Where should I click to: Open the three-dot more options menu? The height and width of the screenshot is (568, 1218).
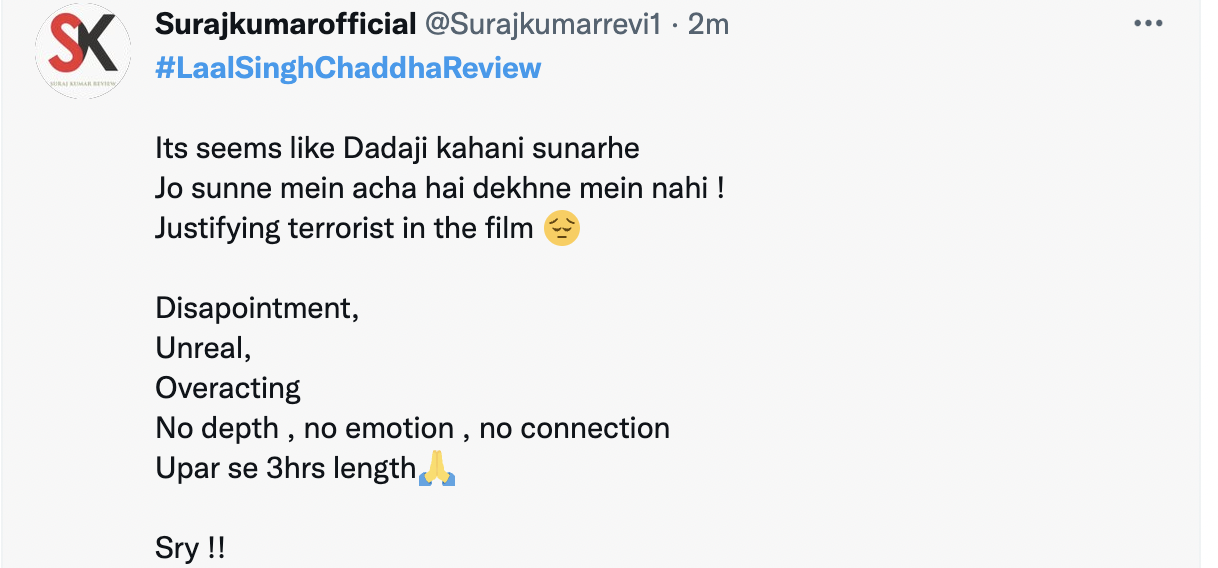pos(1147,24)
